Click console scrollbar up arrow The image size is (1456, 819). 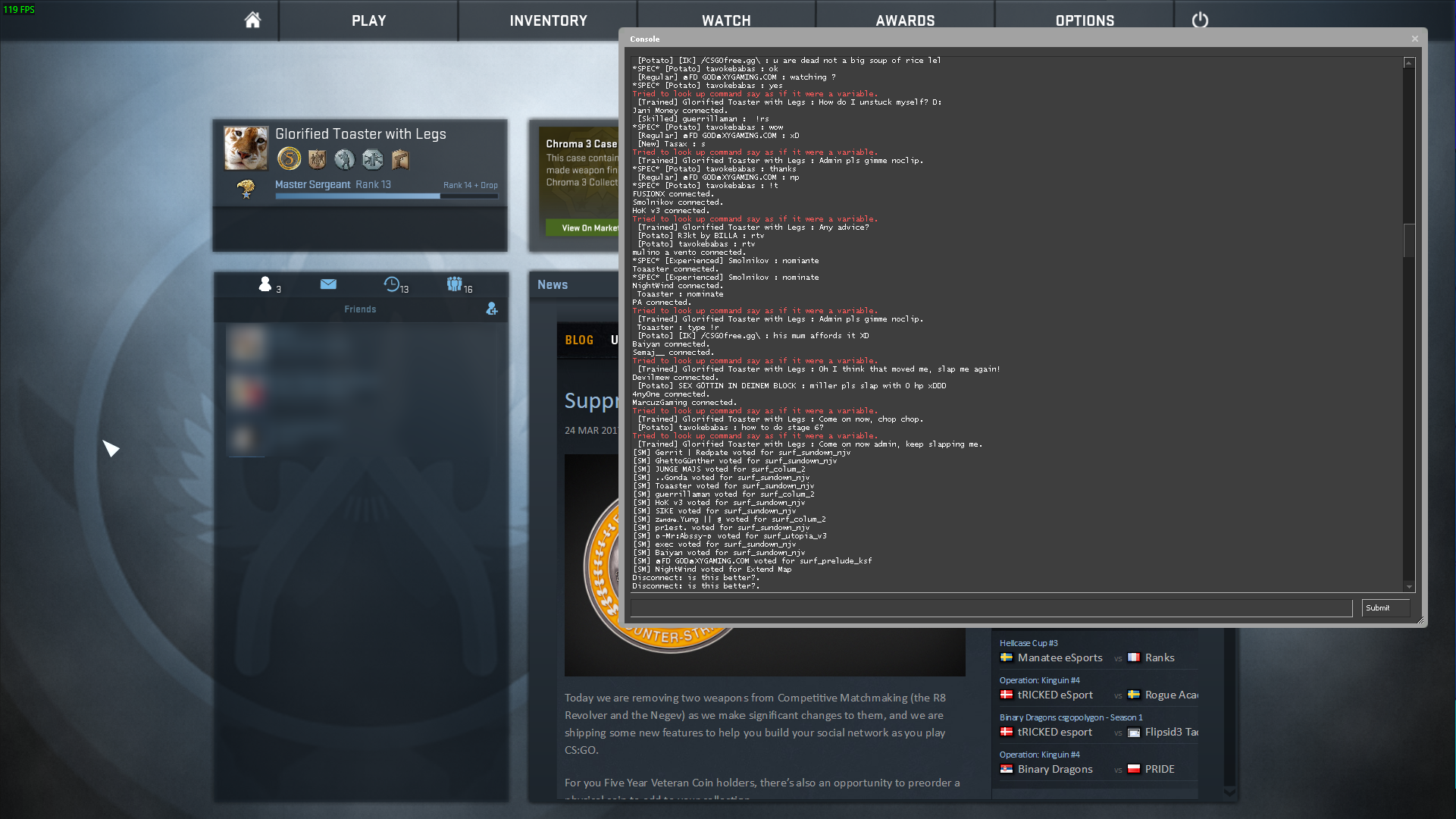click(1409, 63)
